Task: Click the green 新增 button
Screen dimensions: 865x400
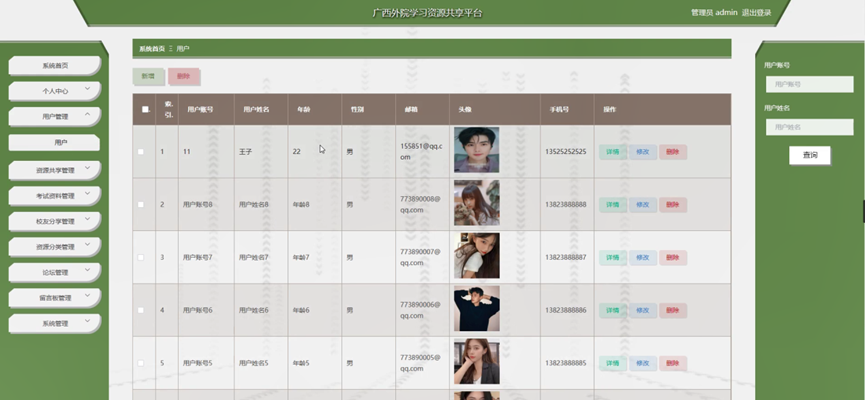Action: 148,77
